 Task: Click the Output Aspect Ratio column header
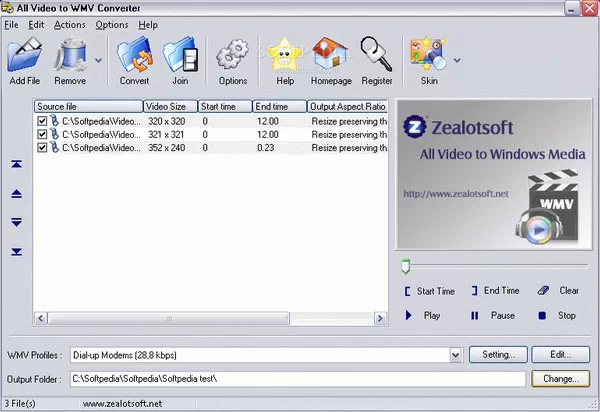(347, 106)
